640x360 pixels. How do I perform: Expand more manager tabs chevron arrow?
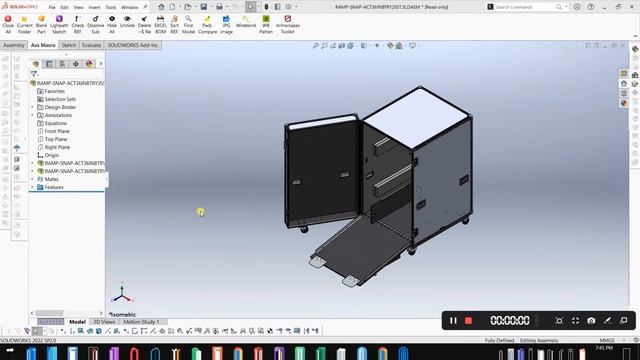pos(101,64)
